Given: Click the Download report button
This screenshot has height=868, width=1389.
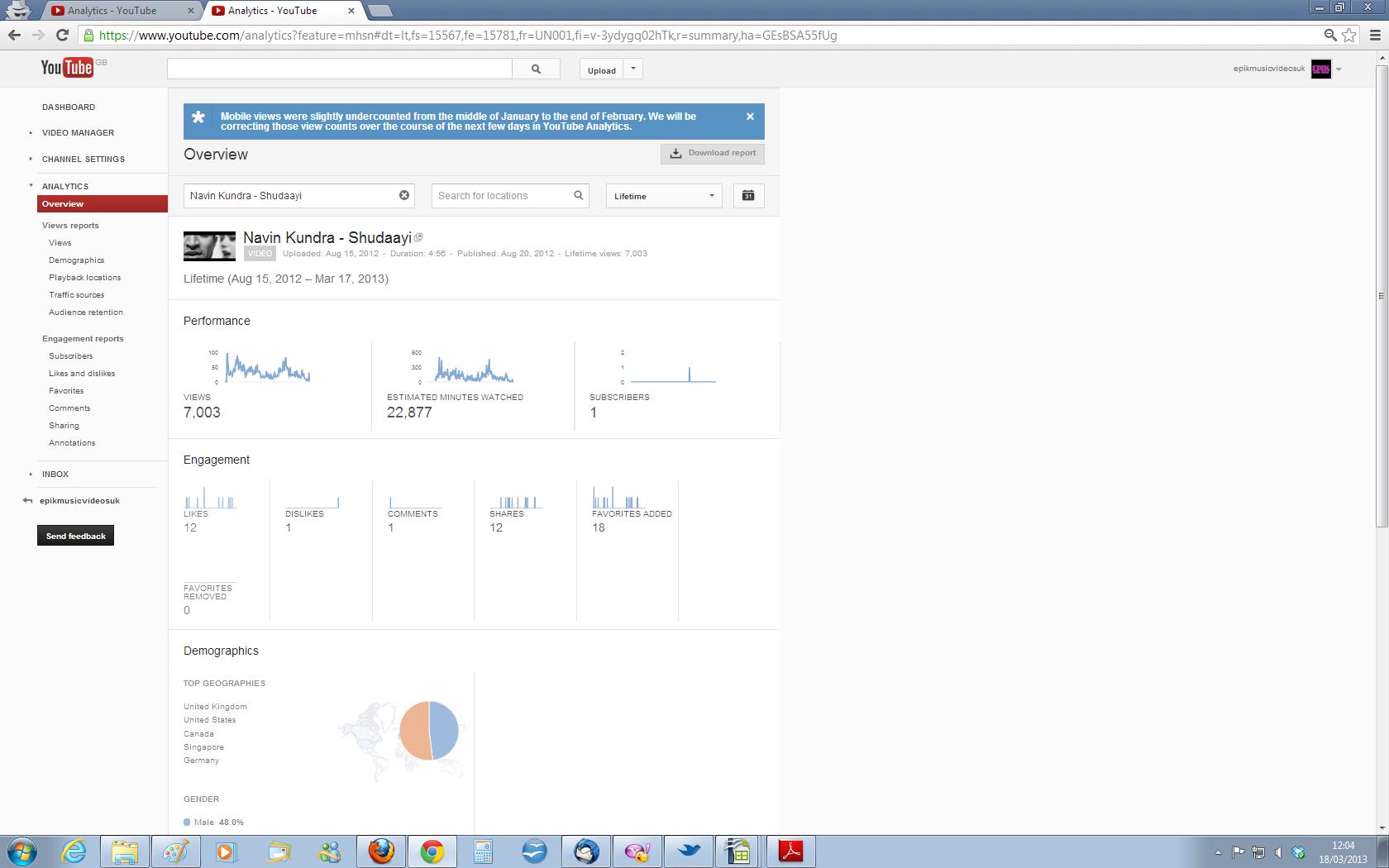Looking at the screenshot, I should 713,153.
